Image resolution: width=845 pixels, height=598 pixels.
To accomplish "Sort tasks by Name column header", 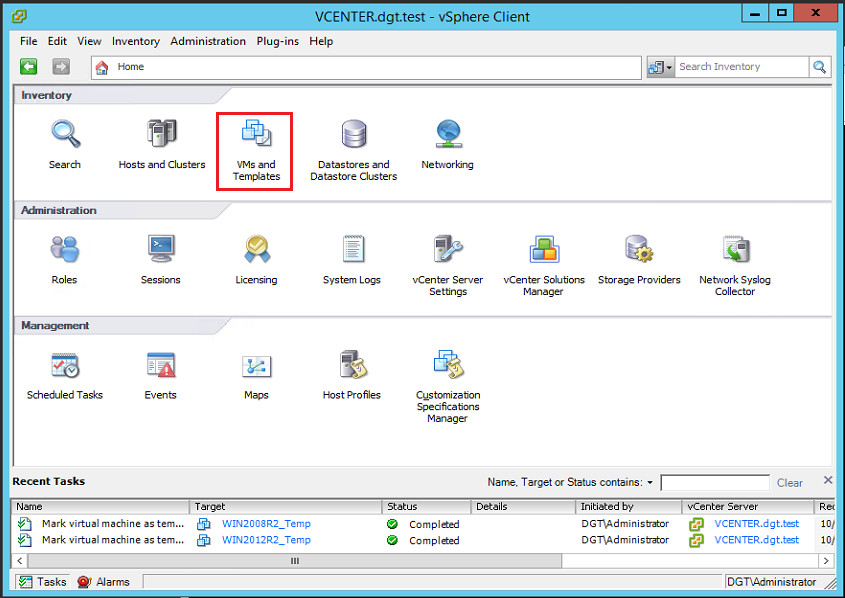I will click(x=101, y=506).
